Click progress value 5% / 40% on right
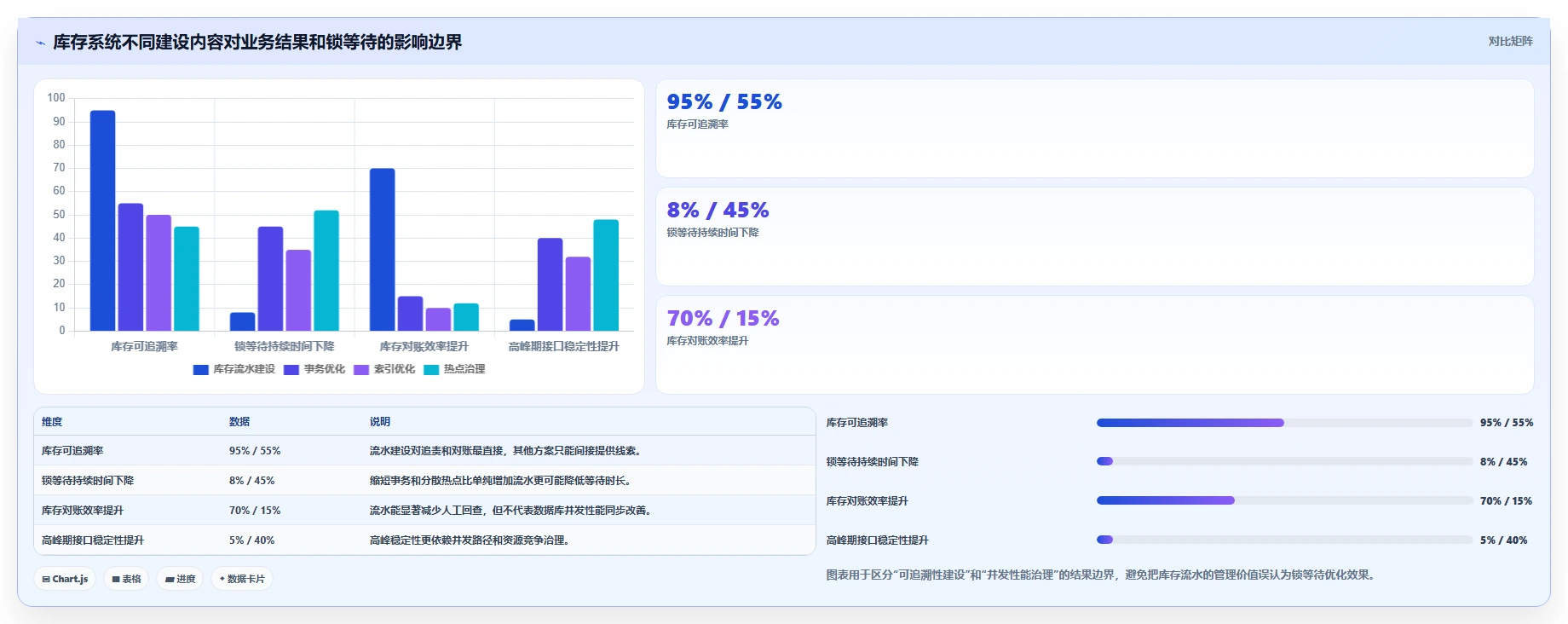The width and height of the screenshot is (1568, 624). pos(1504,540)
